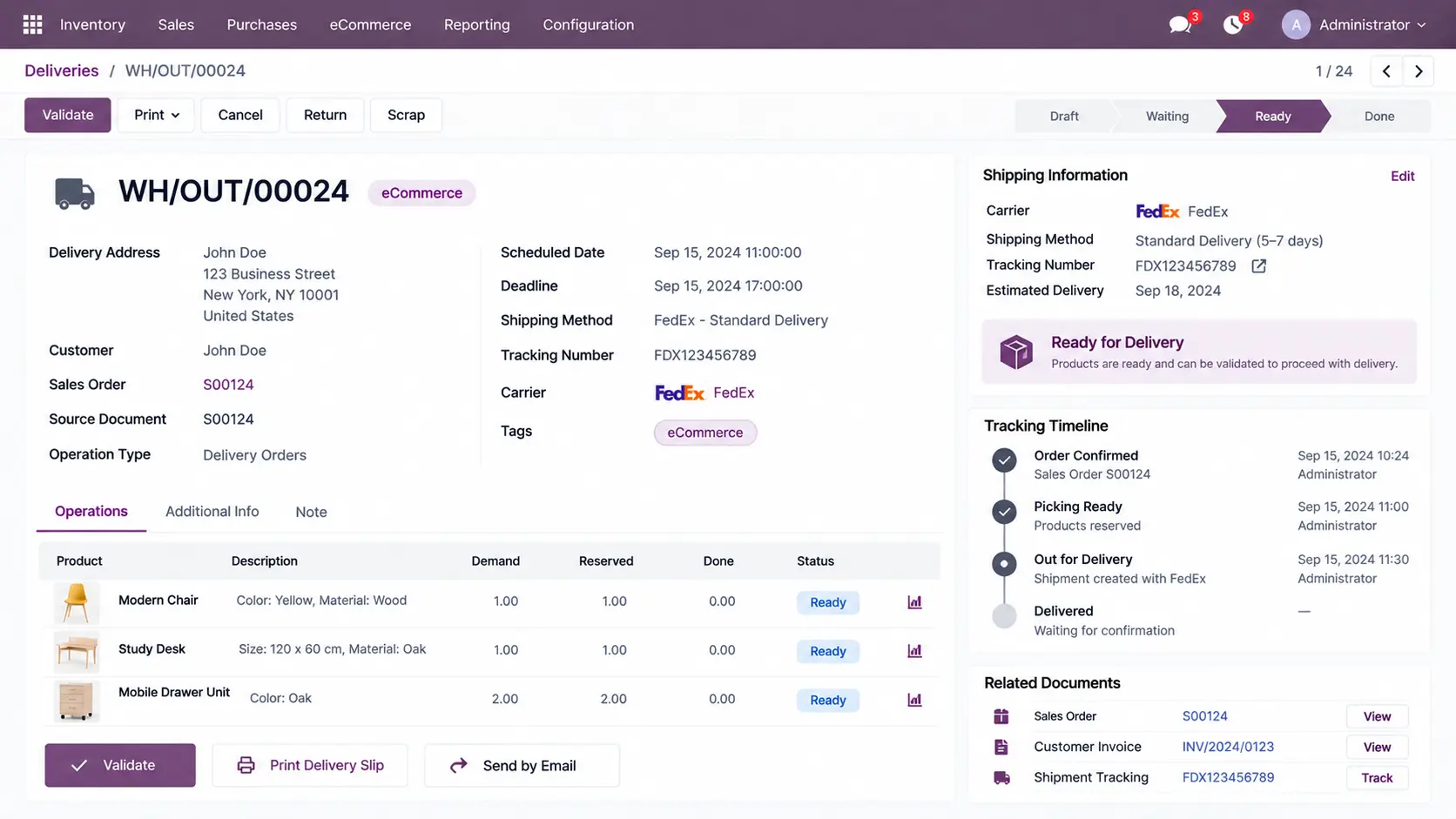Click the Return button

coord(325,115)
